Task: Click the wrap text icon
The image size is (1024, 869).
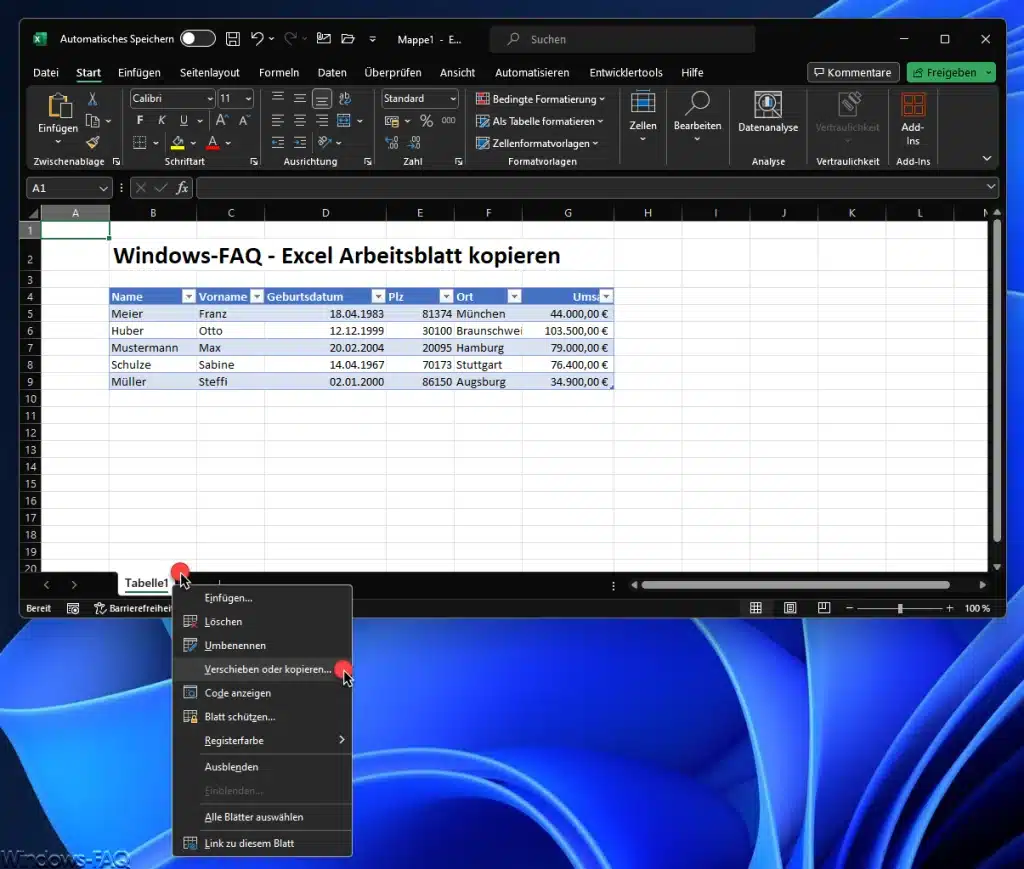Action: (x=345, y=99)
